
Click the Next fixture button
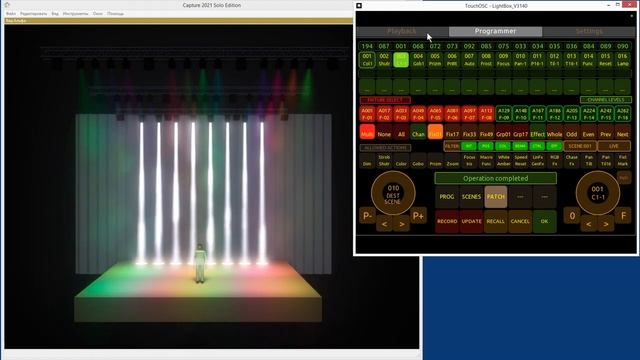(x=622, y=132)
